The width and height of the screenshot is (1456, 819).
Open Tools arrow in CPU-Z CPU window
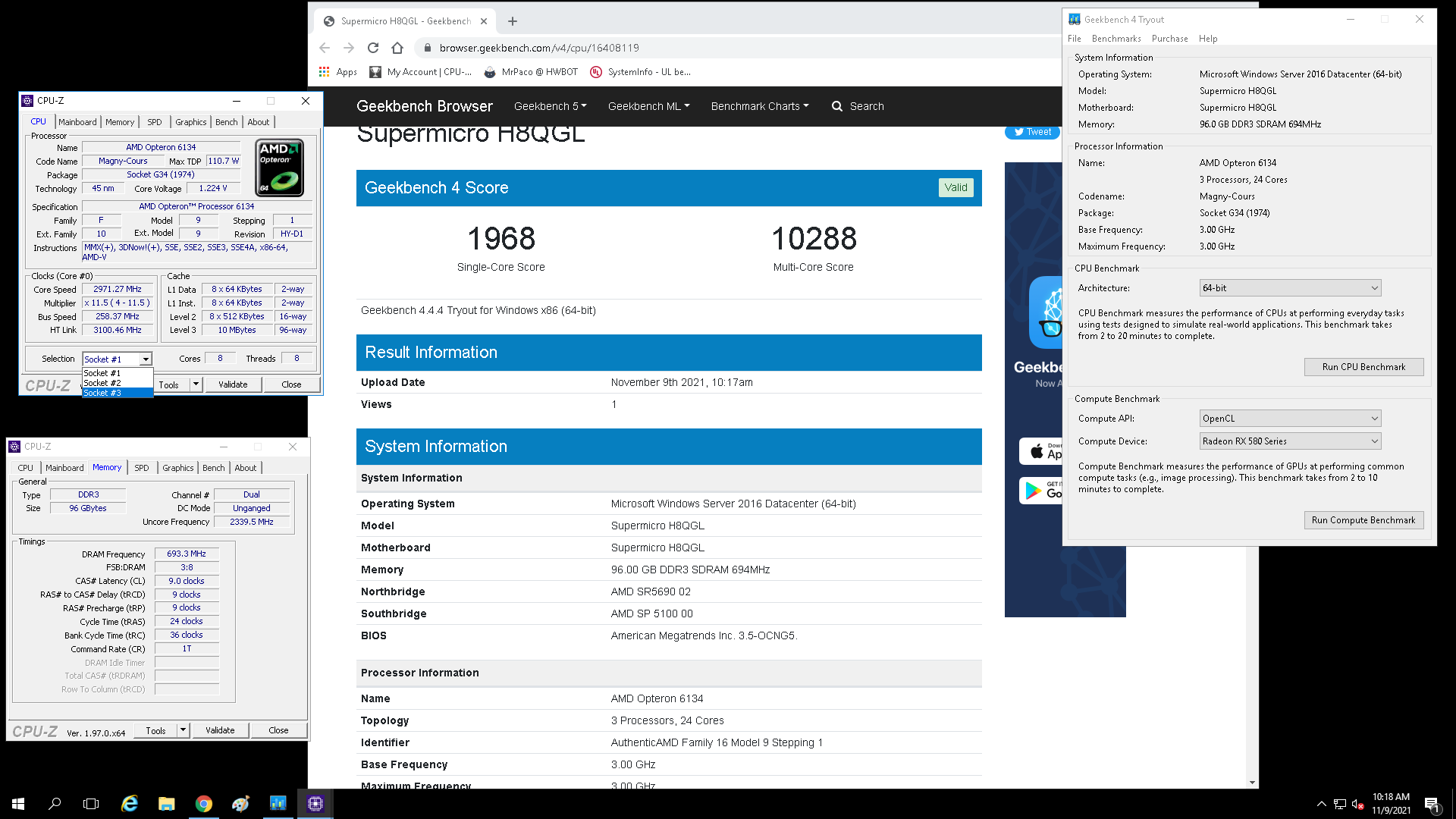point(196,384)
